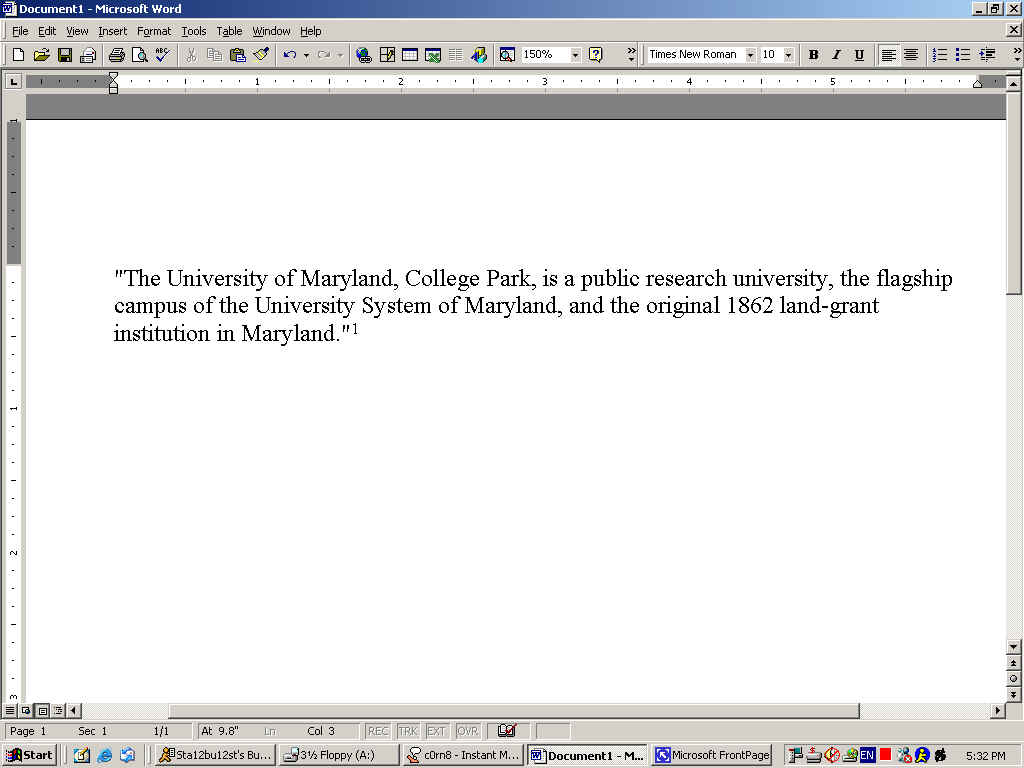
Task: Click the Windows Start button
Action: pyautogui.click(x=30, y=755)
